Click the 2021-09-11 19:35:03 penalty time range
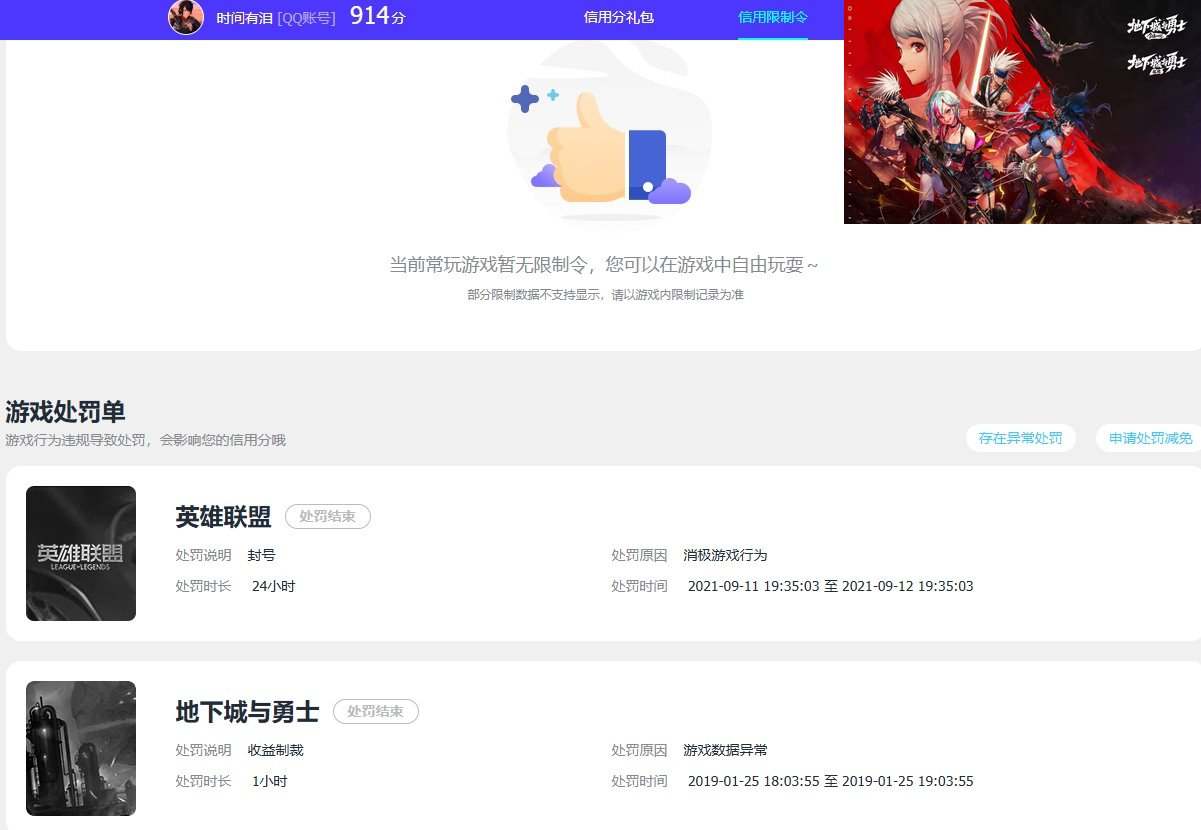The width and height of the screenshot is (1201, 830). 831,586
